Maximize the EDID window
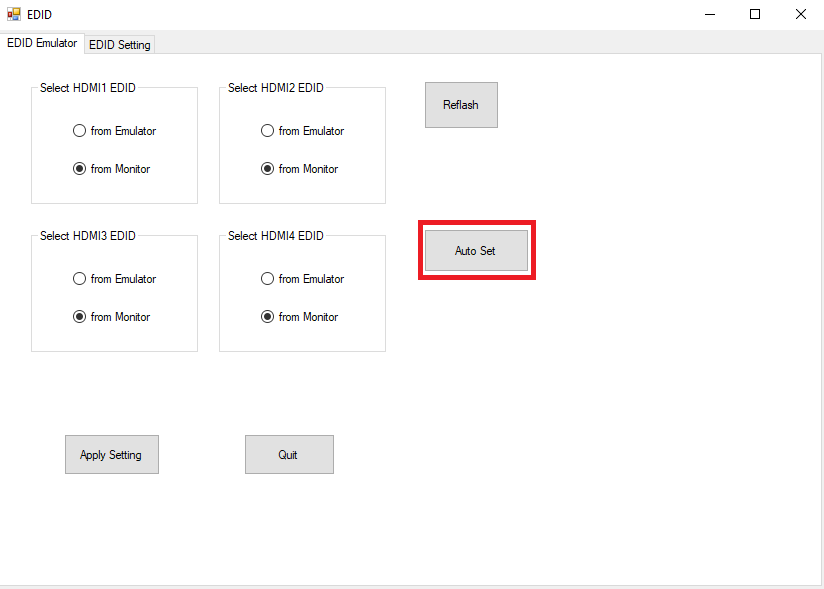 tap(755, 14)
